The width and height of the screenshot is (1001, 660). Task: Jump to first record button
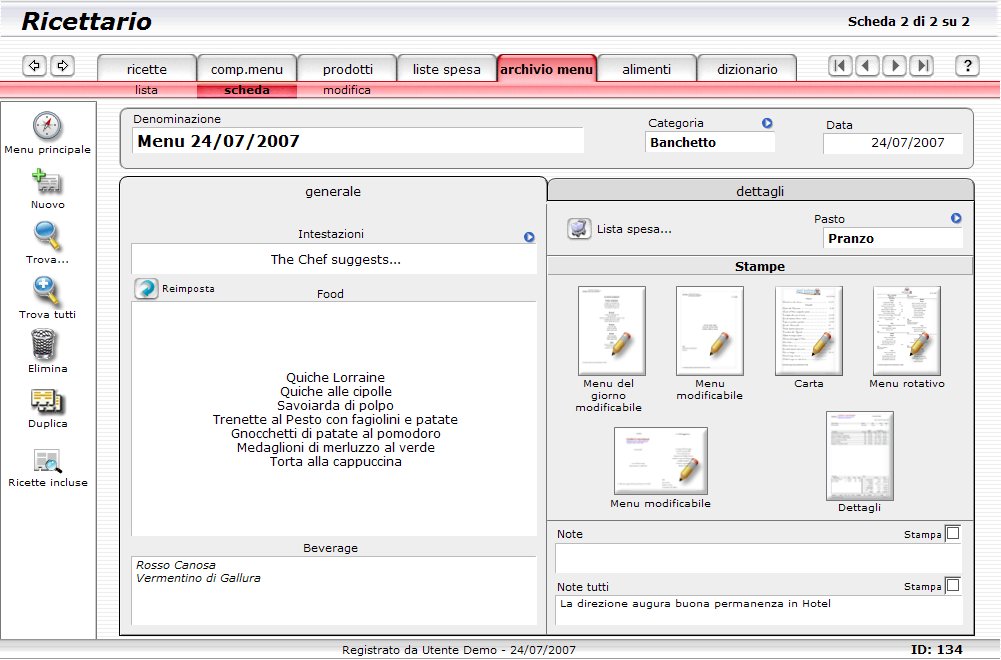coord(840,65)
